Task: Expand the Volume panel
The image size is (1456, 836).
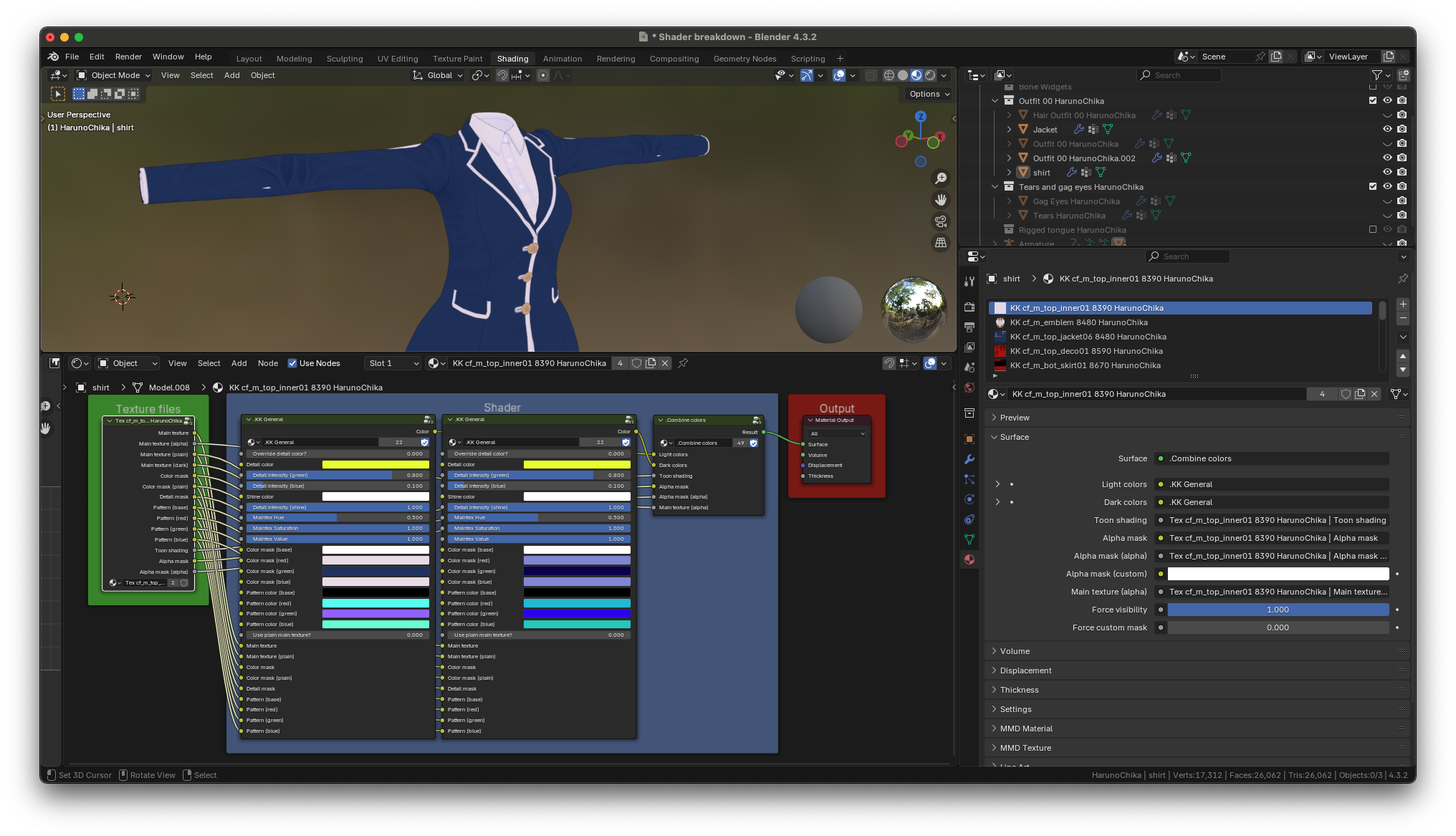Action: pyautogui.click(x=1015, y=651)
